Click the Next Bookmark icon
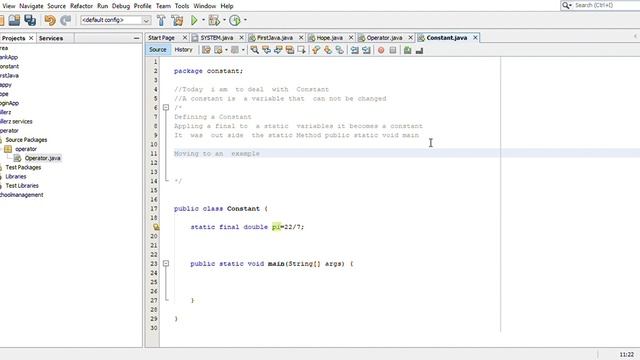640x360 pixels. coord(328,50)
